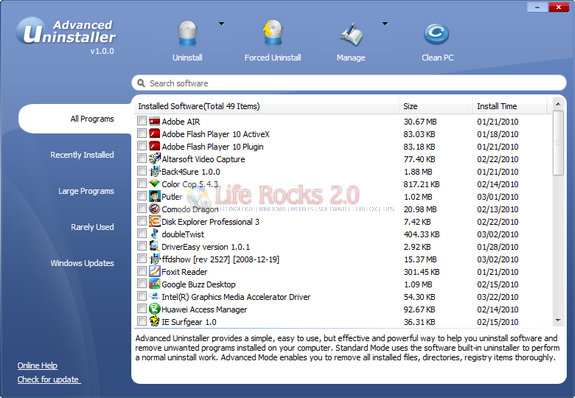Check the Putler checkbox

(x=142, y=196)
